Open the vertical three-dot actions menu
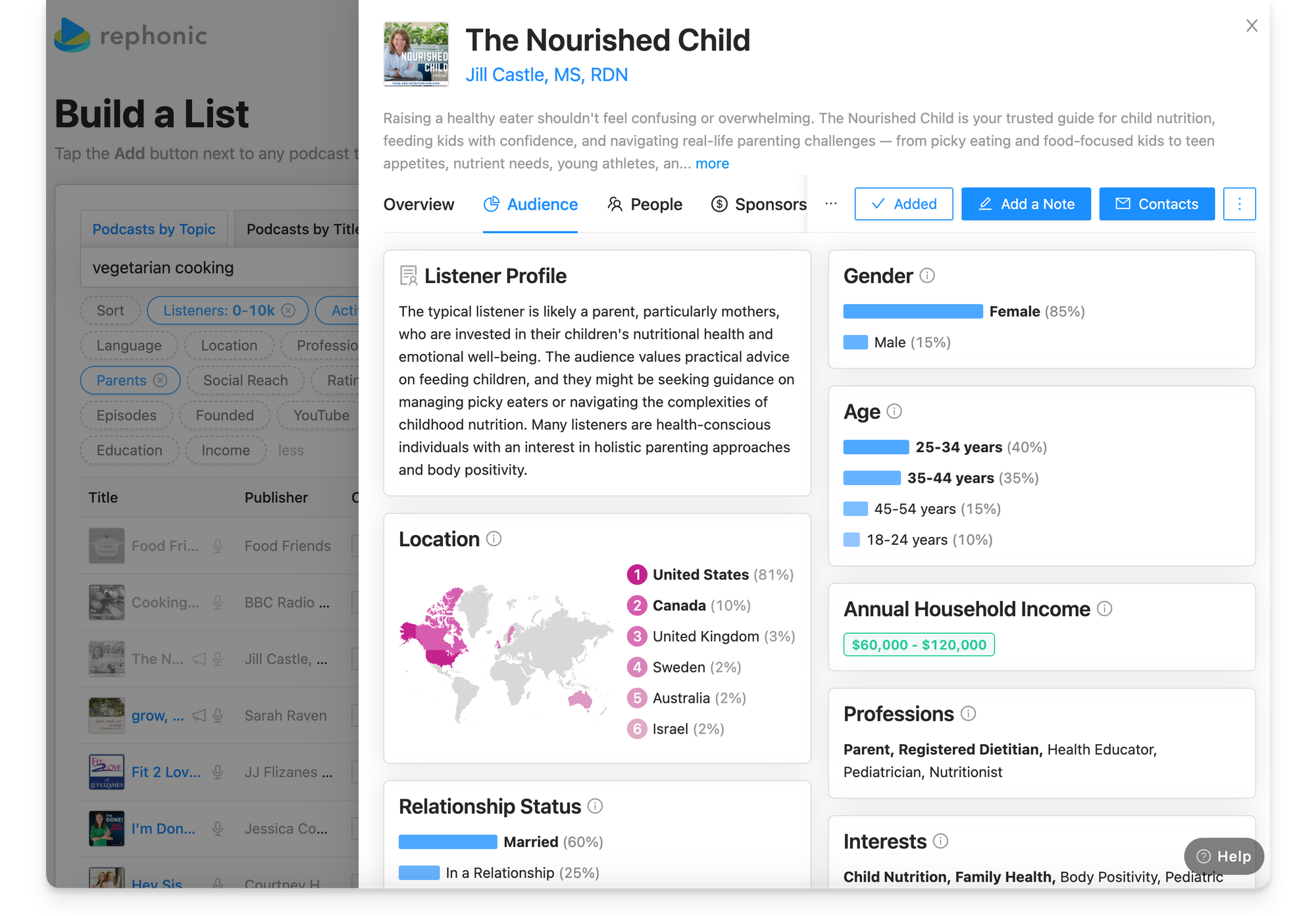The height and width of the screenshot is (916, 1316). click(1240, 204)
